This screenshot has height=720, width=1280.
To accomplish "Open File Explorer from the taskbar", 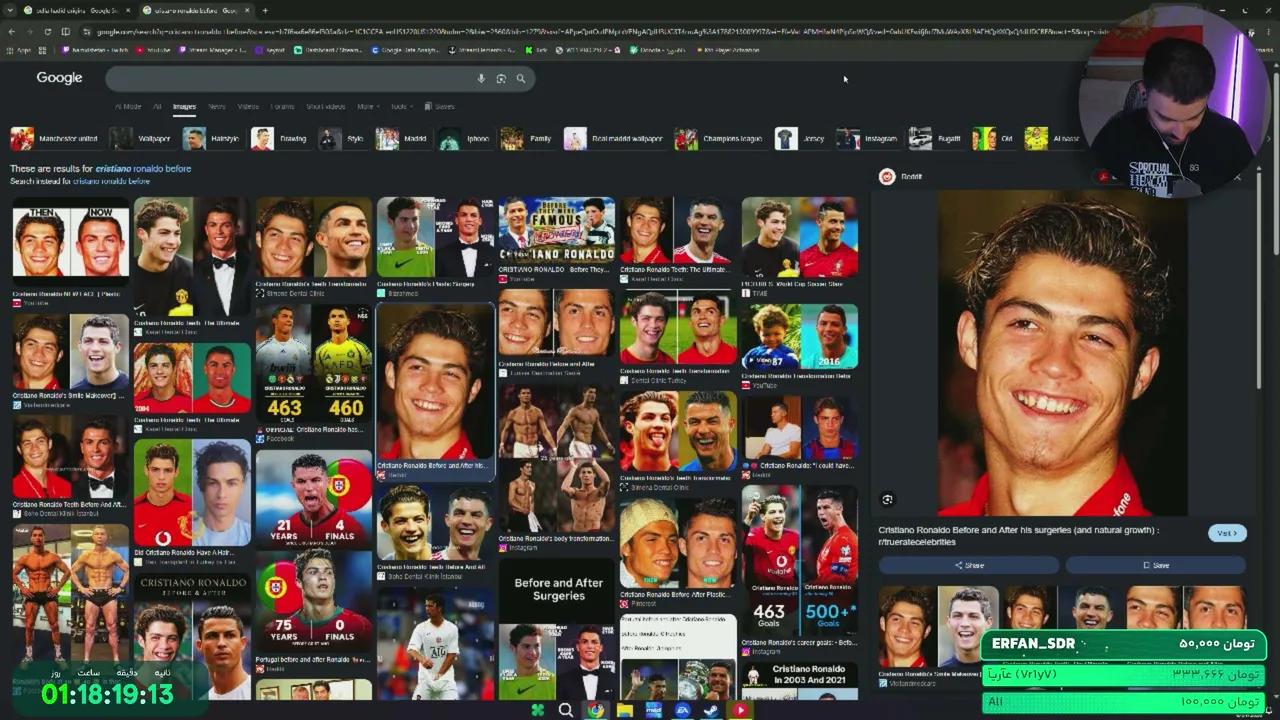I will [625, 710].
